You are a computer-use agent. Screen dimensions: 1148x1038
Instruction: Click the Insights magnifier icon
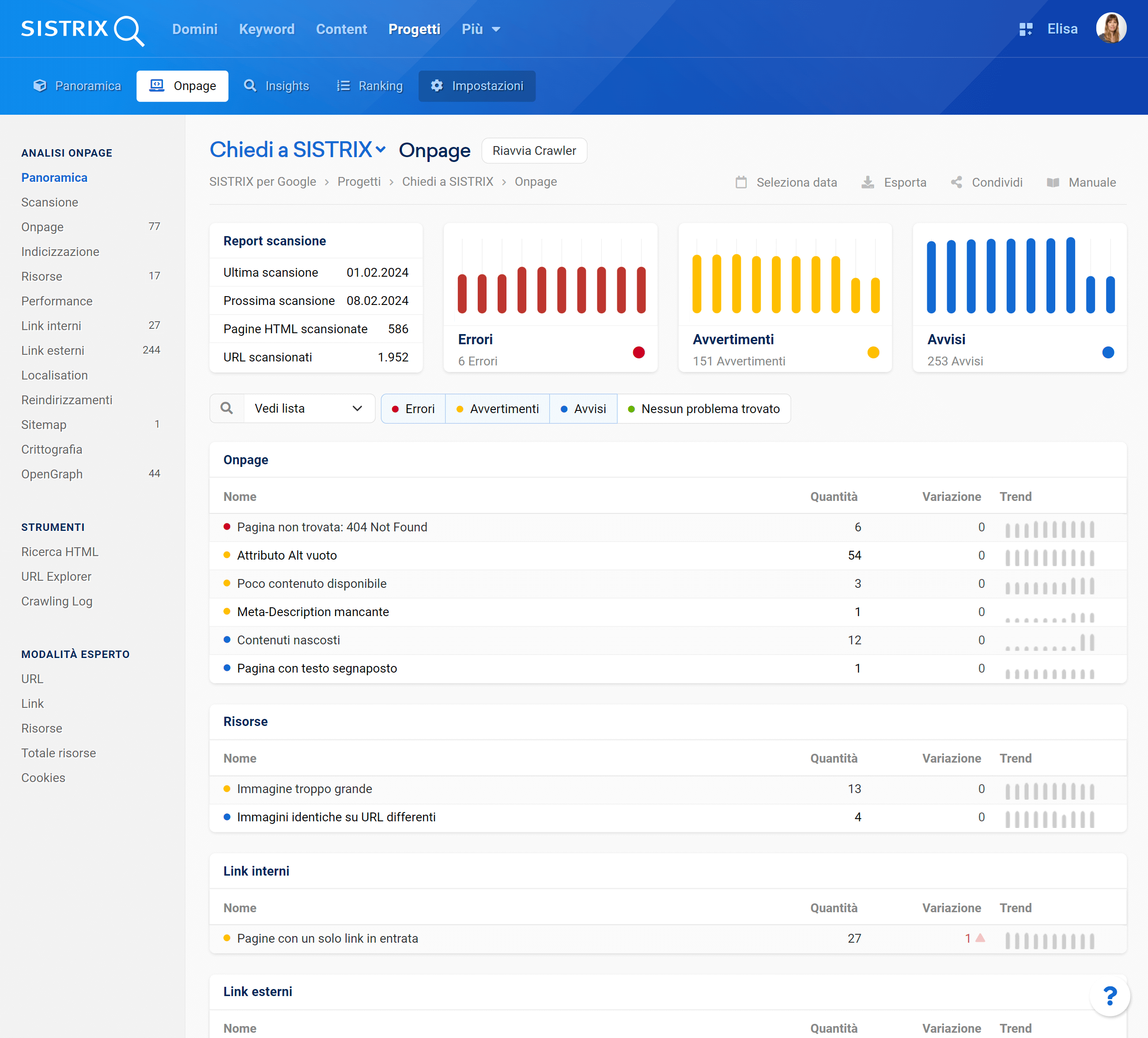[250, 86]
